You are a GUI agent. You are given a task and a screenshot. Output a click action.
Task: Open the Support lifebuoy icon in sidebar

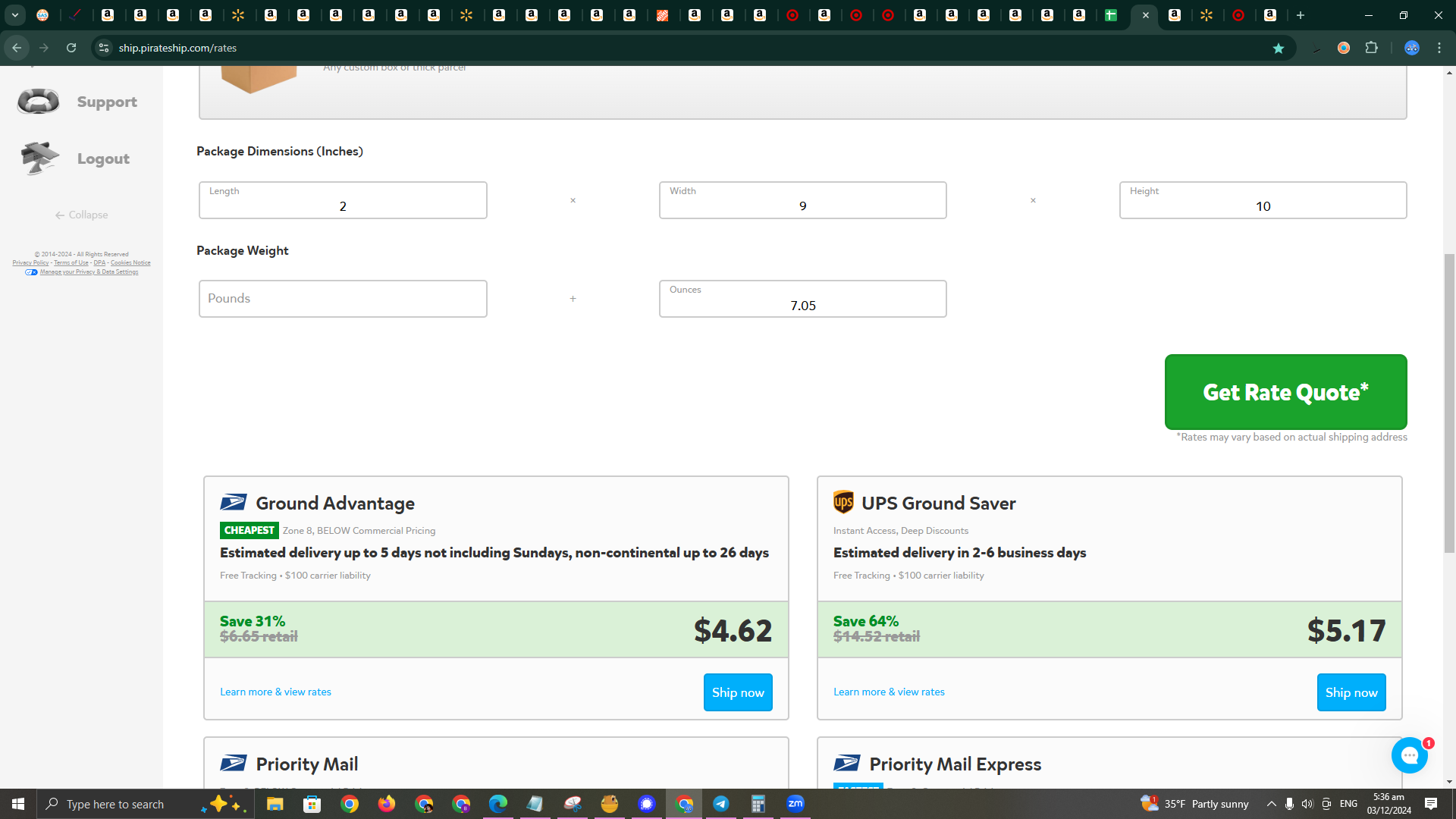(38, 101)
